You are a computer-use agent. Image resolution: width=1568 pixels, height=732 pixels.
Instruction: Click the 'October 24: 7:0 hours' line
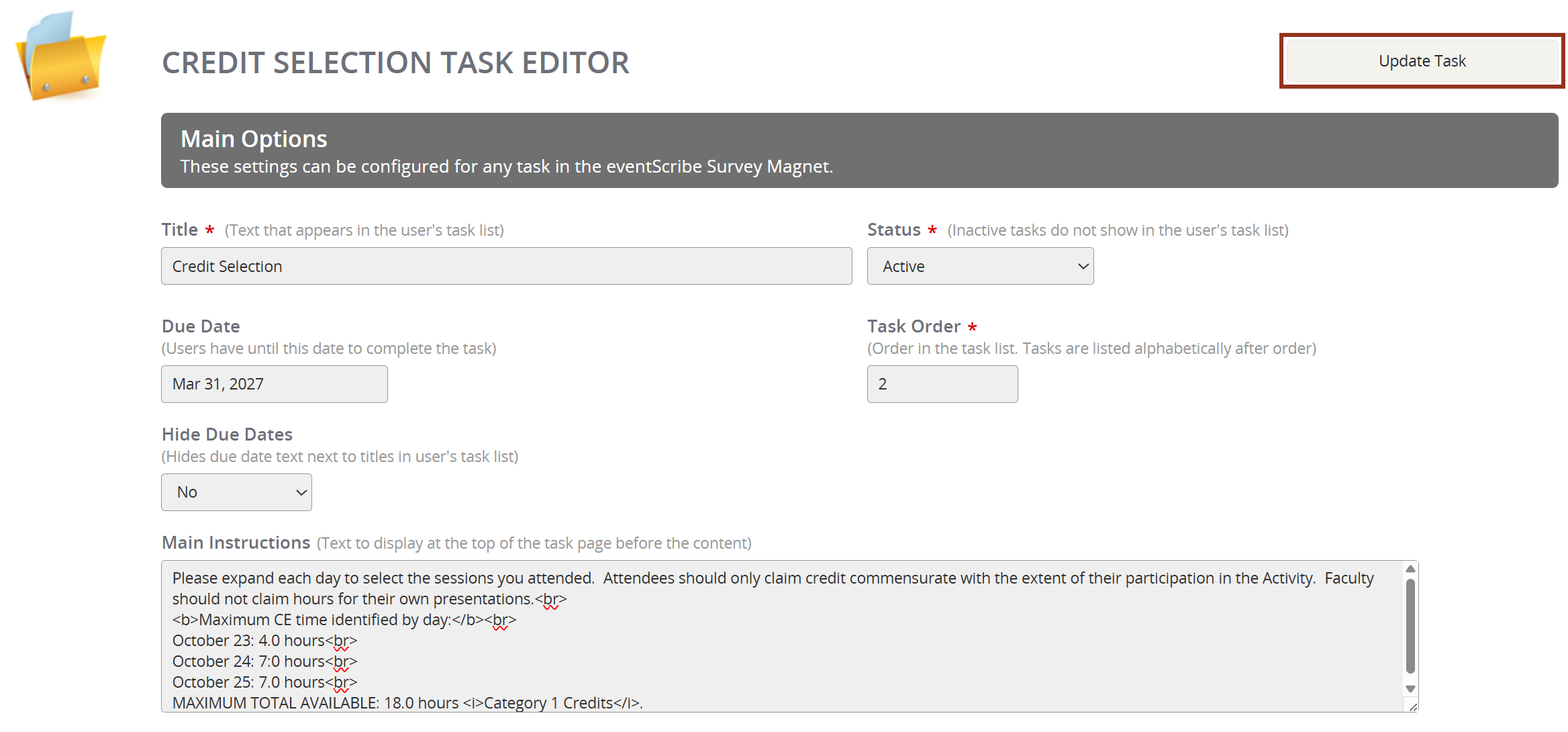pos(264,661)
